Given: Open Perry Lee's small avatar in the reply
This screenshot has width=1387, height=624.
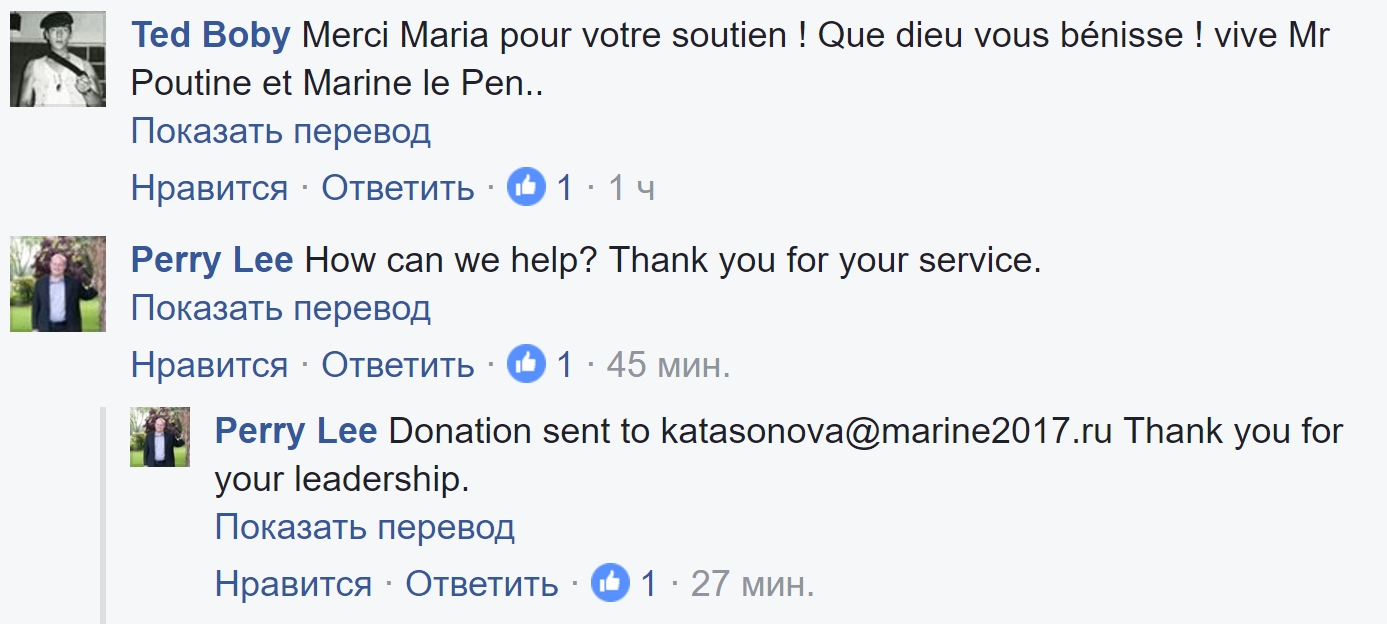Looking at the screenshot, I should [160, 437].
